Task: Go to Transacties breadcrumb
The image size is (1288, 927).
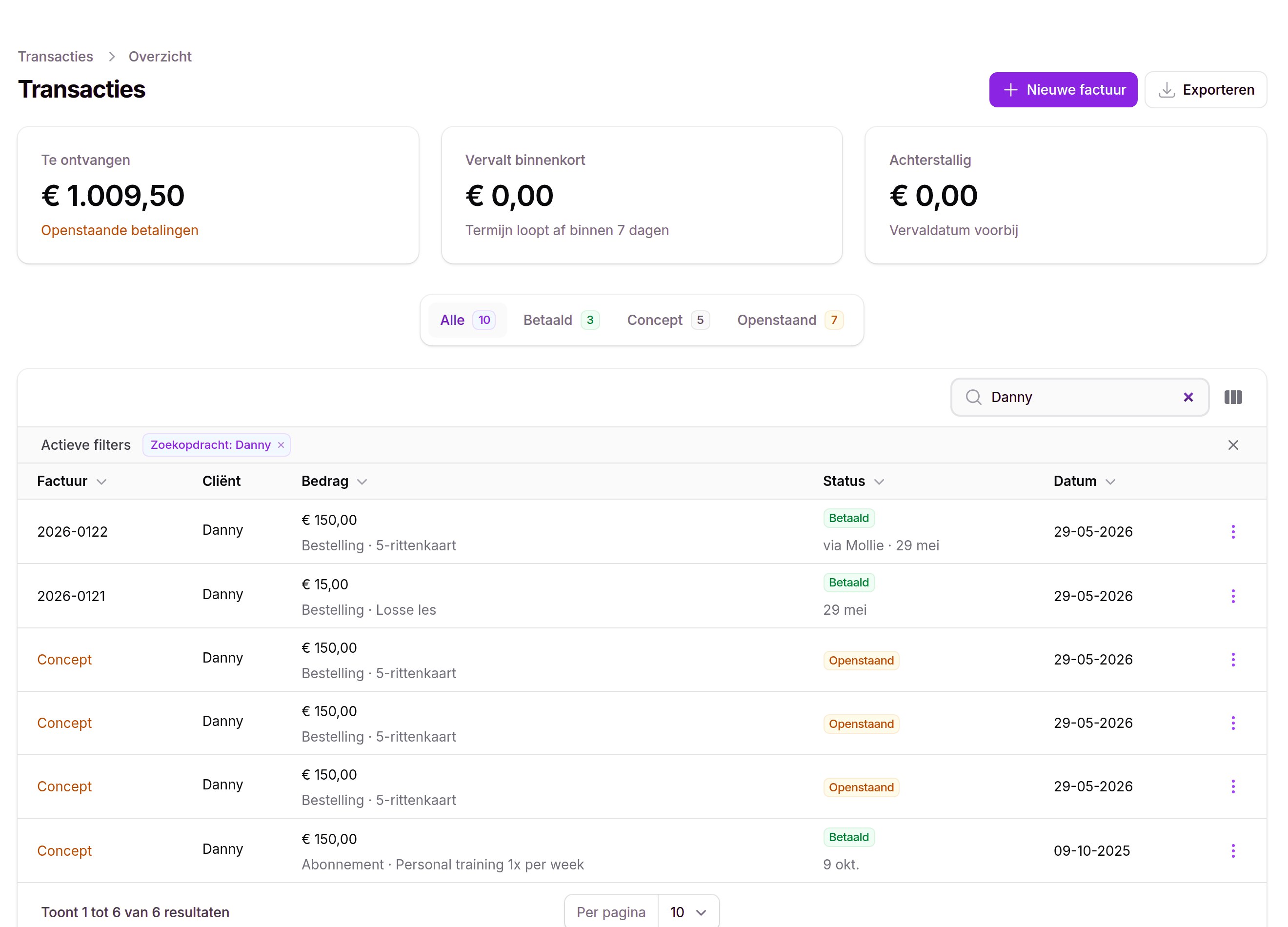Action: [x=55, y=56]
